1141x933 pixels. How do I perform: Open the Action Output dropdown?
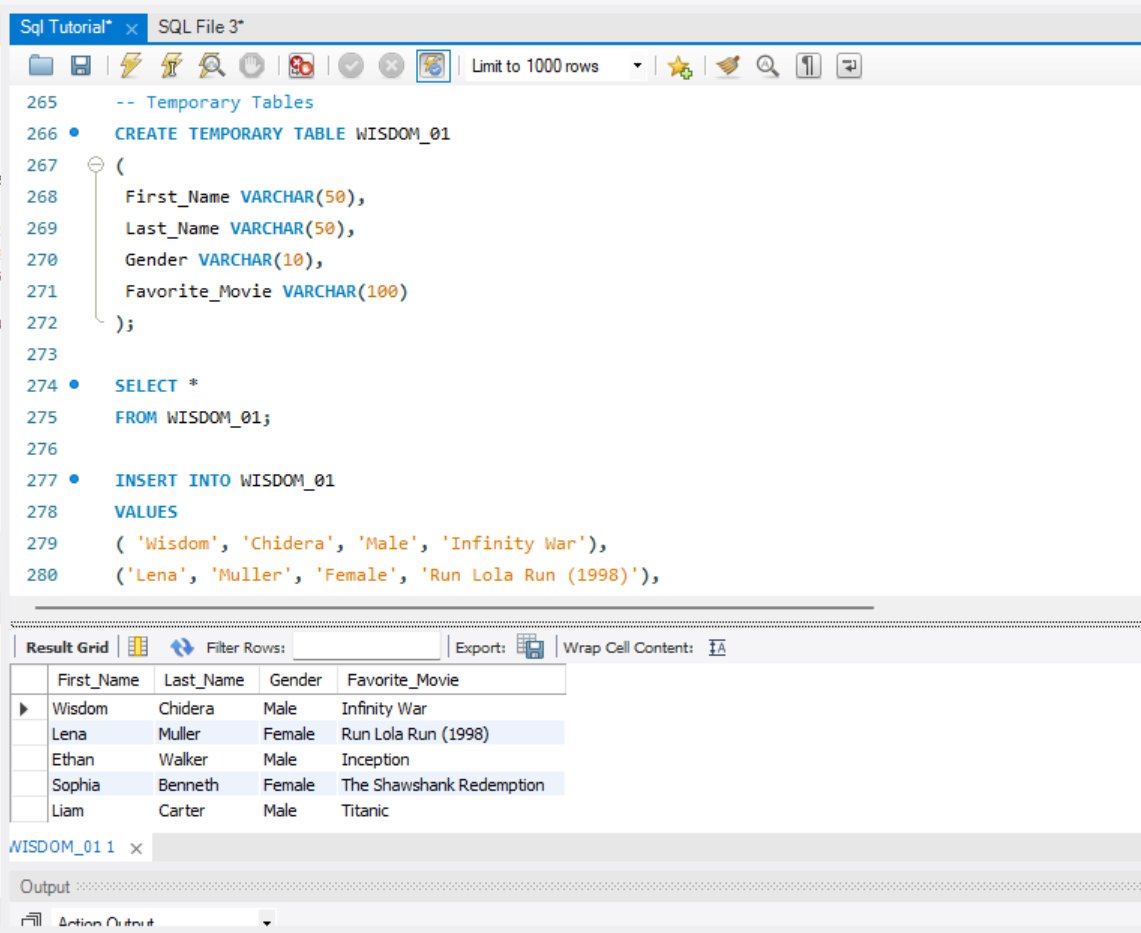coord(267,922)
